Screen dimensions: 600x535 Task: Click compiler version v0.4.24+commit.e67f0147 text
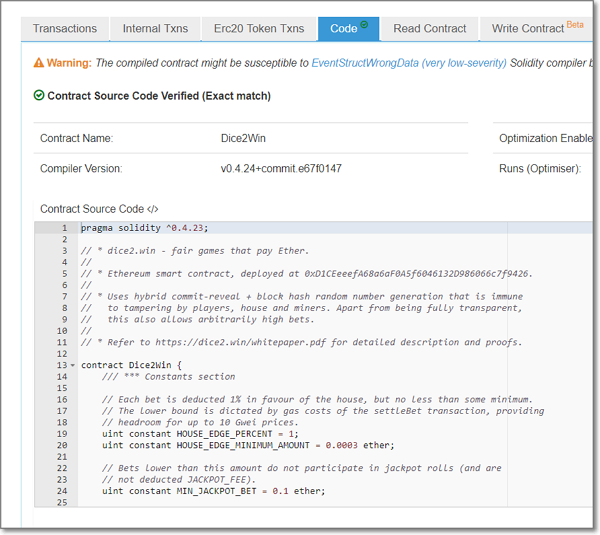[x=281, y=169]
